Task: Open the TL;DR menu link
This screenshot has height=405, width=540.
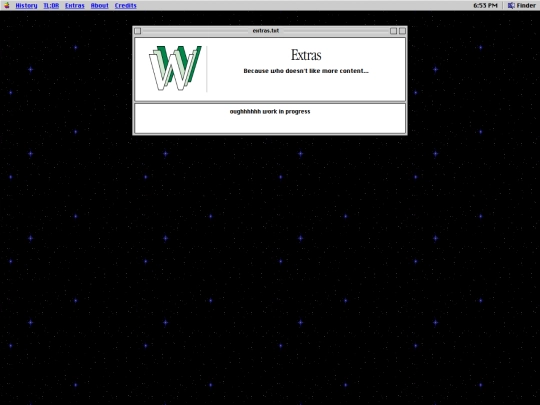Action: [51, 6]
